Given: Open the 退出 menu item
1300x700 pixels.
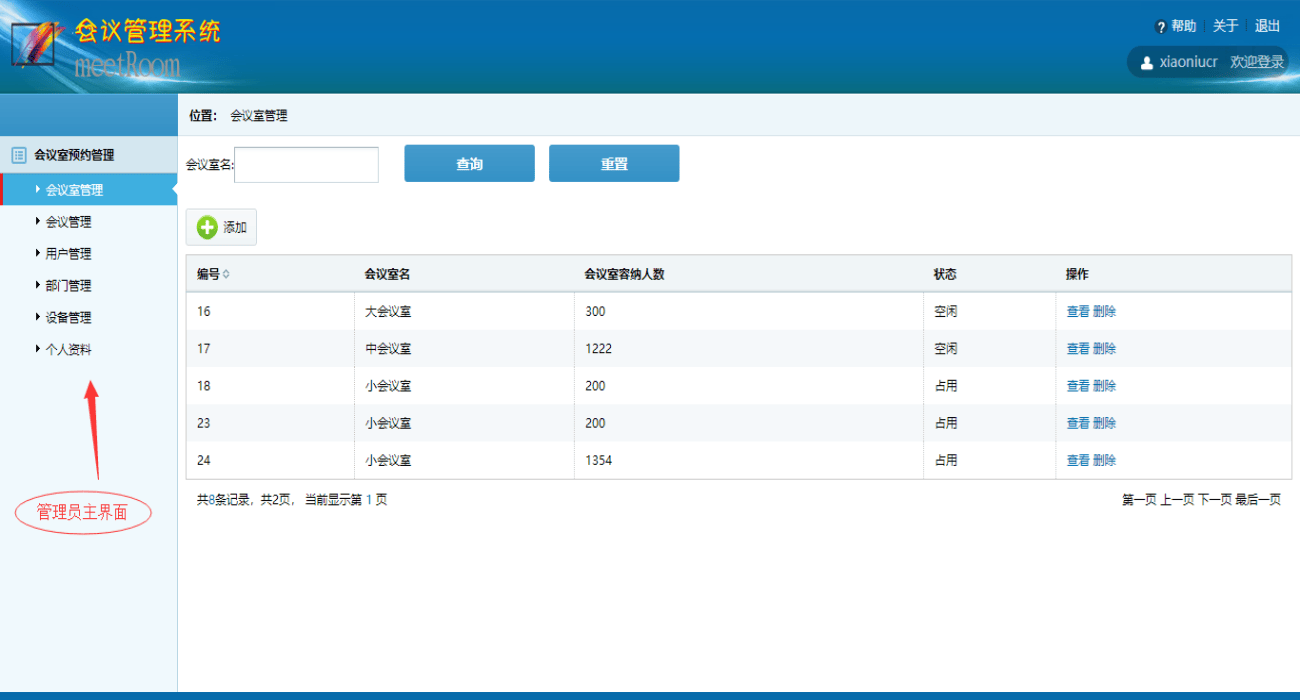Looking at the screenshot, I should (x=1267, y=26).
